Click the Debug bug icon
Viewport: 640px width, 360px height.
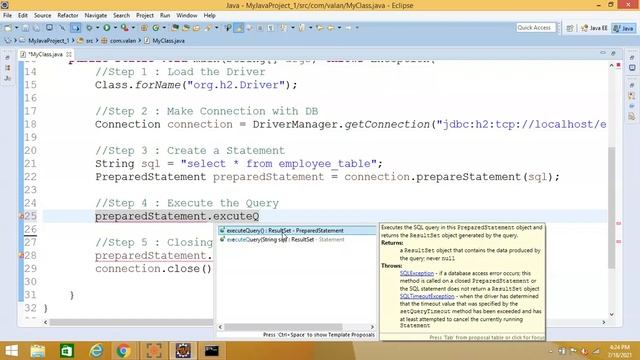89,28
